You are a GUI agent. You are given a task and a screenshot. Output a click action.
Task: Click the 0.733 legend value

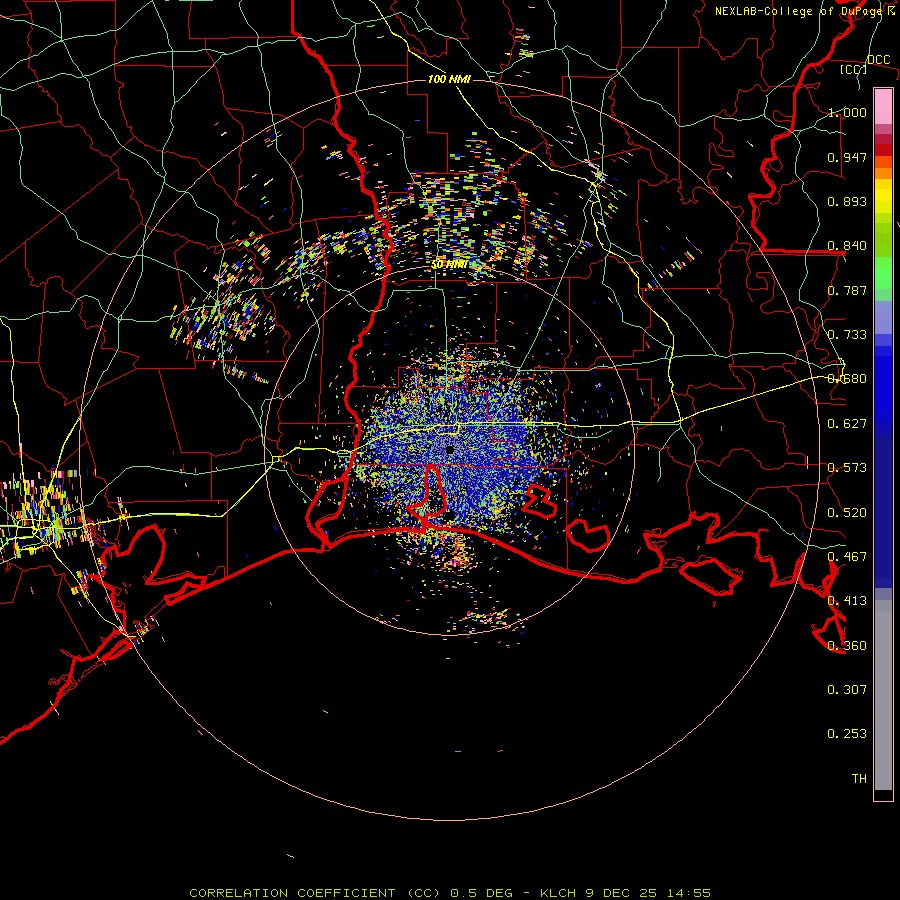(847, 335)
